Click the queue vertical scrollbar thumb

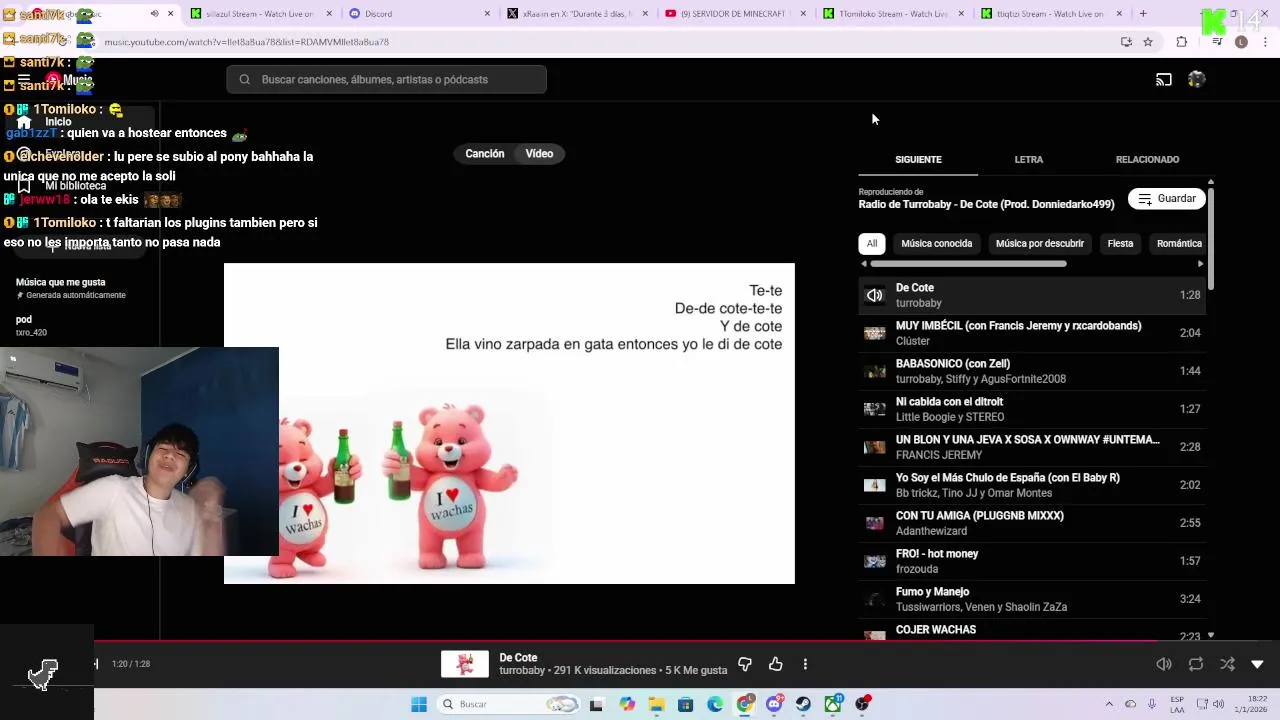(x=1211, y=238)
